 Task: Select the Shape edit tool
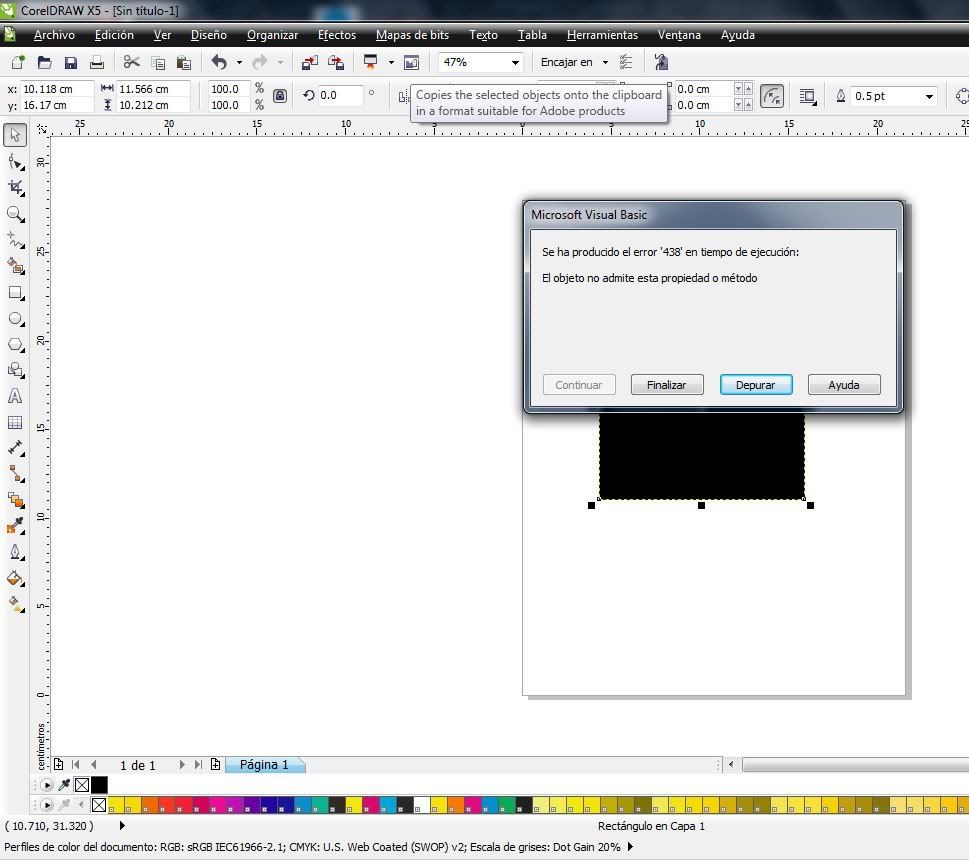pyautogui.click(x=15, y=162)
